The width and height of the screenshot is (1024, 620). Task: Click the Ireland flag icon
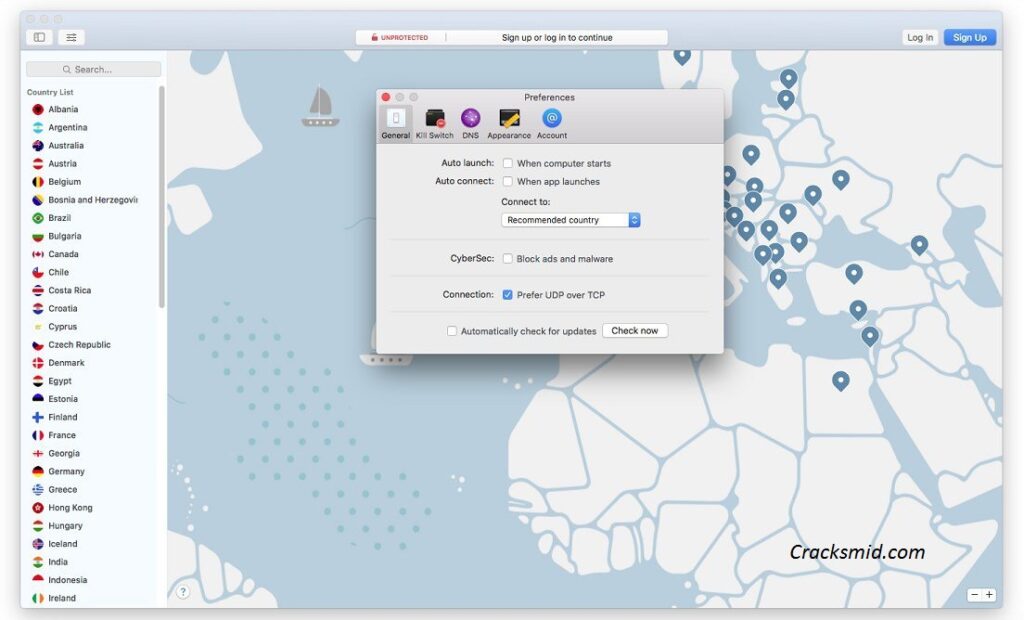pos(38,598)
